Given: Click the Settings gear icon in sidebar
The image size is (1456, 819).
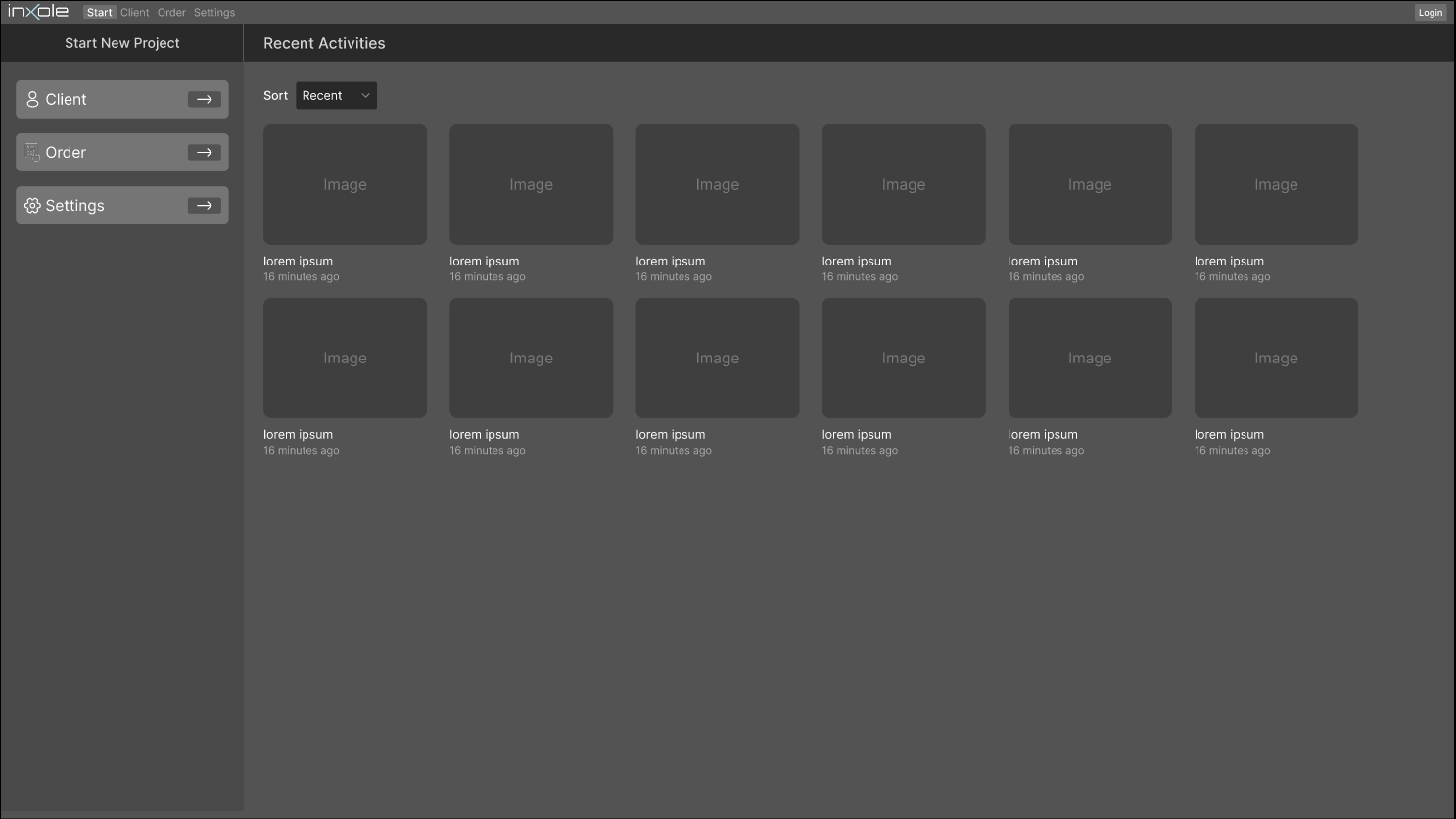Looking at the screenshot, I should (x=32, y=206).
